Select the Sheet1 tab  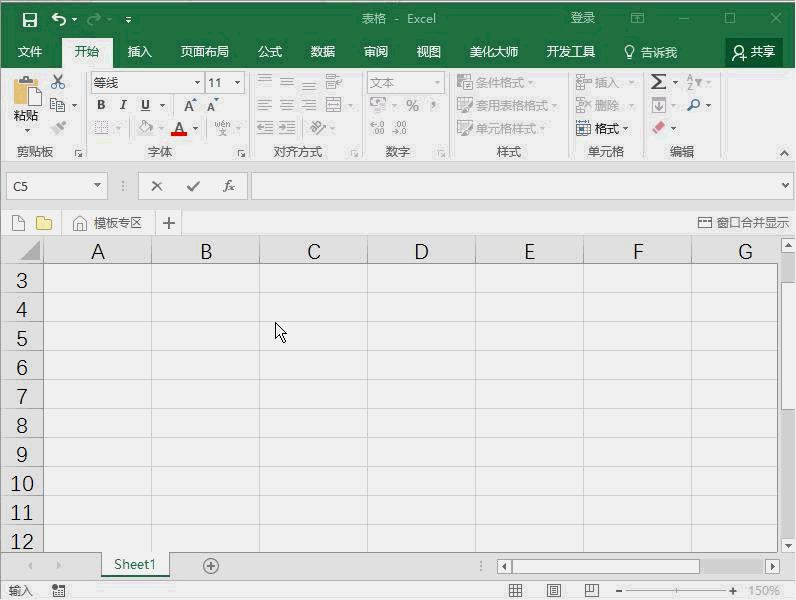tap(135, 564)
